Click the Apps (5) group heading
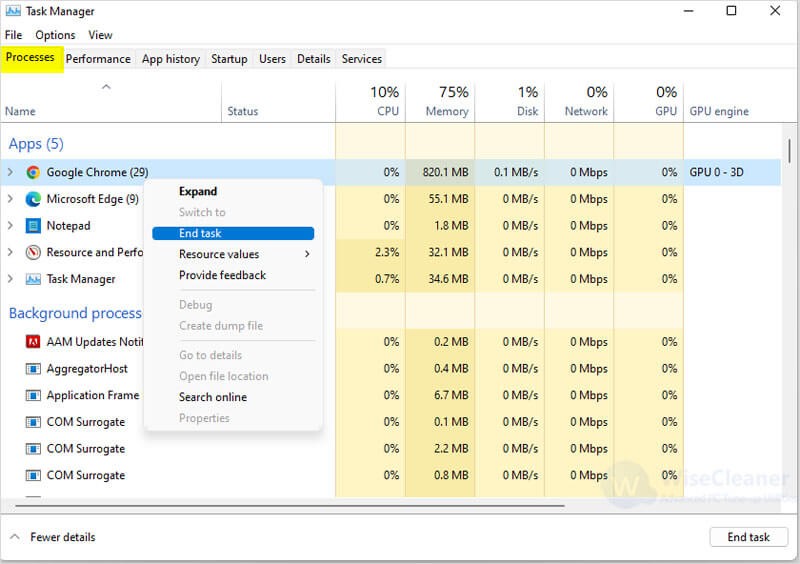The width and height of the screenshot is (800, 564). pos(36,144)
